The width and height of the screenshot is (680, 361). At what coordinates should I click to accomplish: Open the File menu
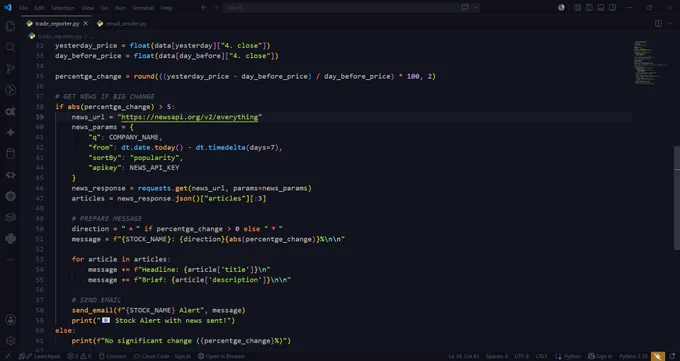click(23, 8)
